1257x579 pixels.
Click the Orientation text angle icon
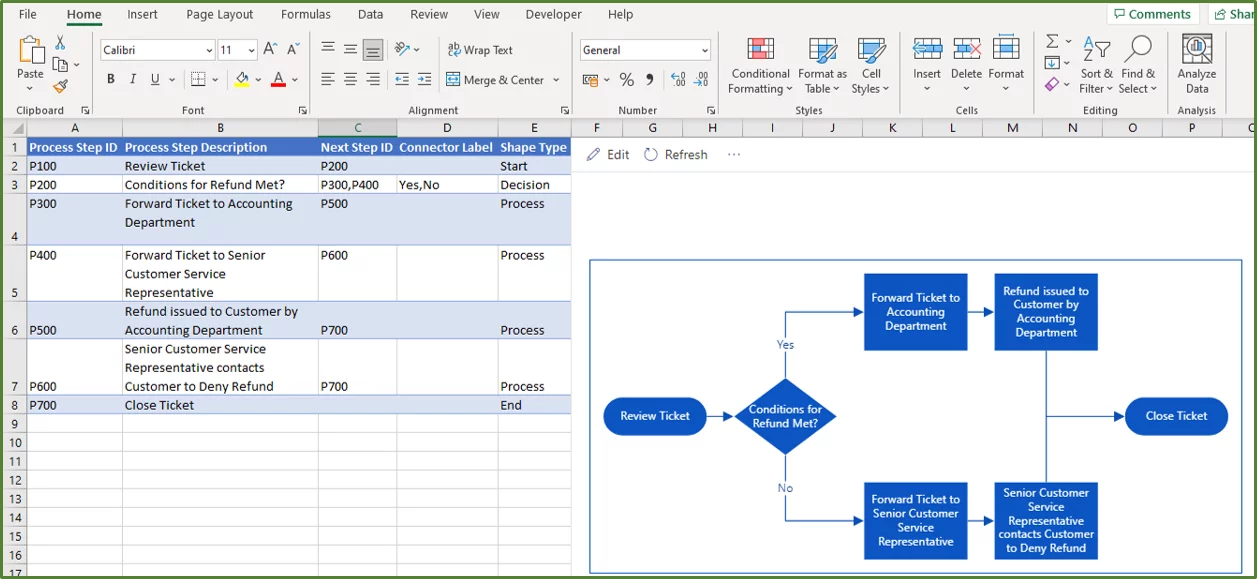(402, 49)
